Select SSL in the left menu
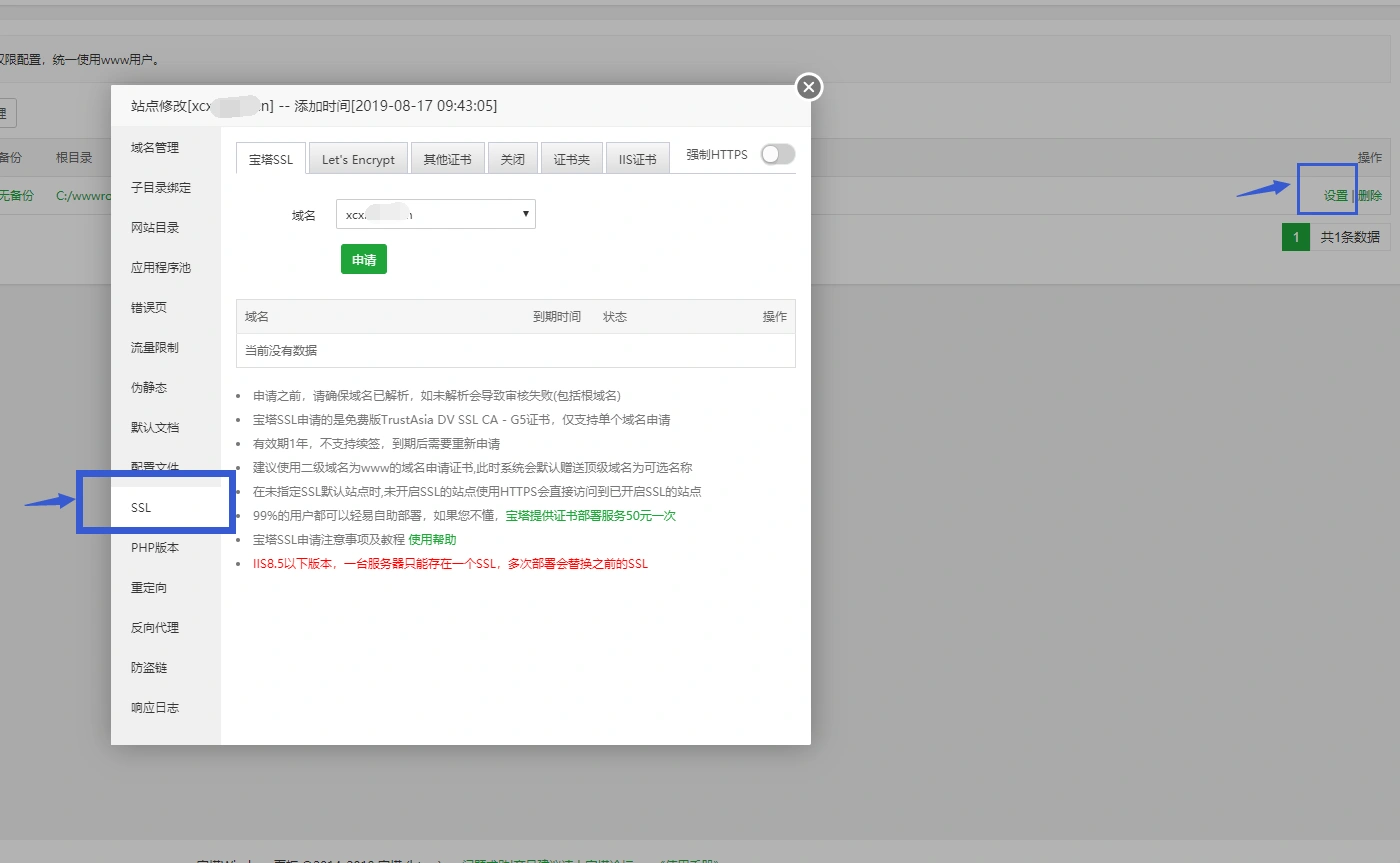Image resolution: width=1400 pixels, height=863 pixels. (141, 508)
